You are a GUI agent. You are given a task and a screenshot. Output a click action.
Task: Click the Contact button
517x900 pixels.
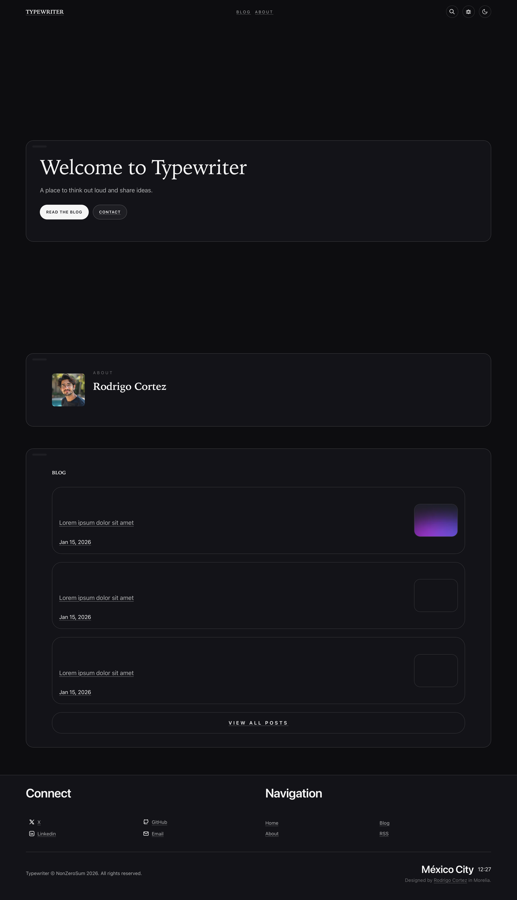[110, 212]
